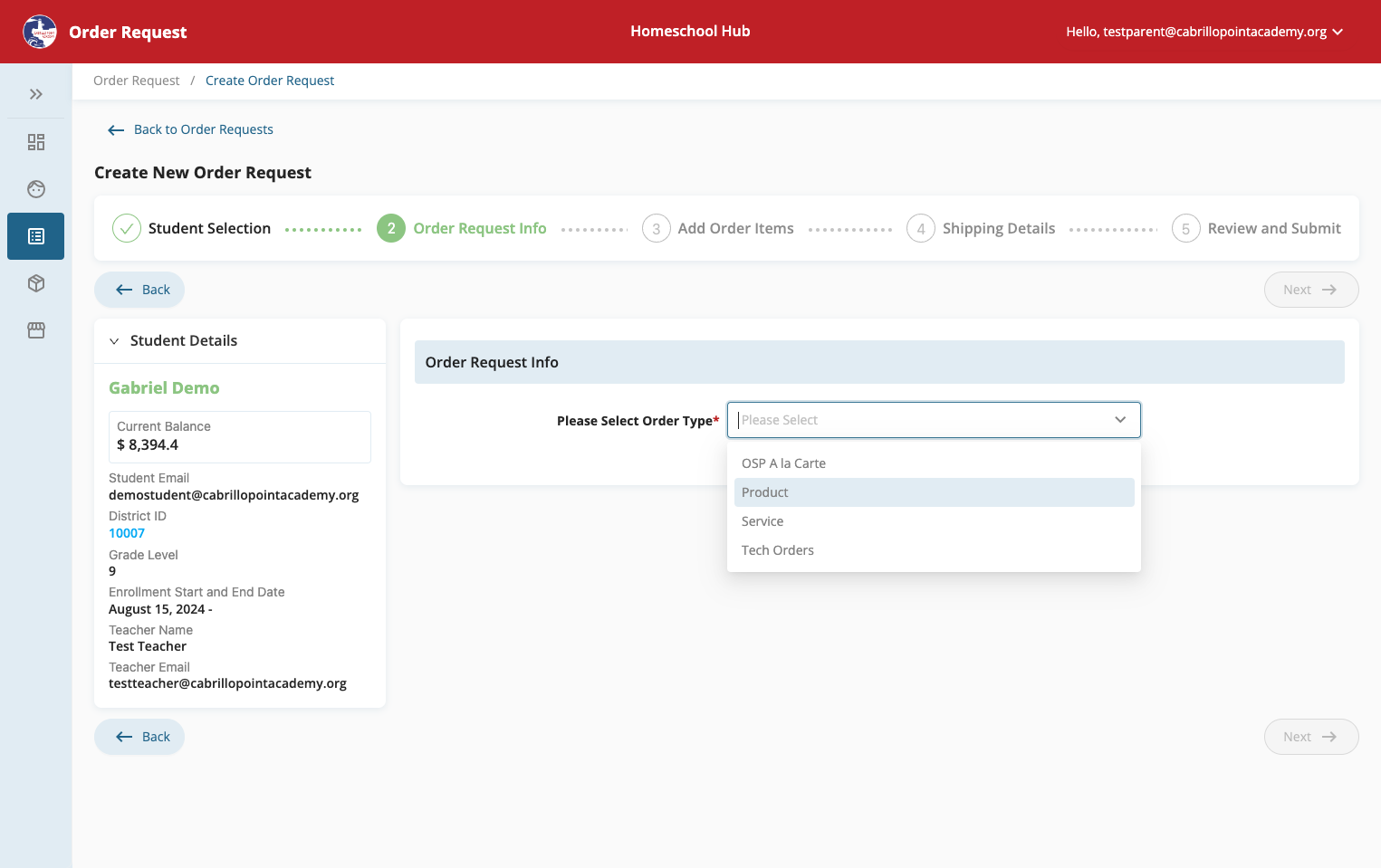Screen dimensions: 1381x868
Task: Select the order request list icon in sidebar
Action: (36, 236)
